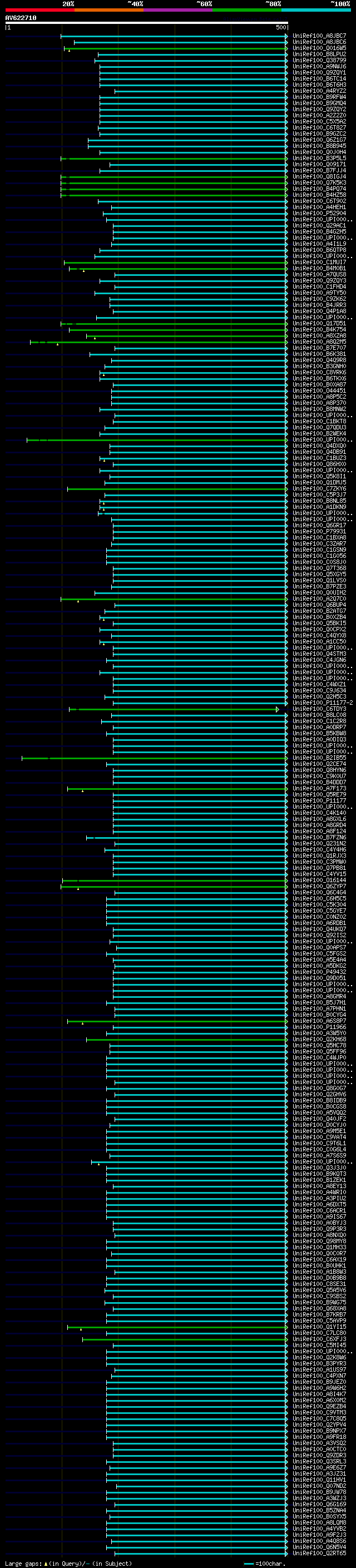Select the UniRef100_P52904 label
Screen dimensions: 356x1568
[319, 213]
